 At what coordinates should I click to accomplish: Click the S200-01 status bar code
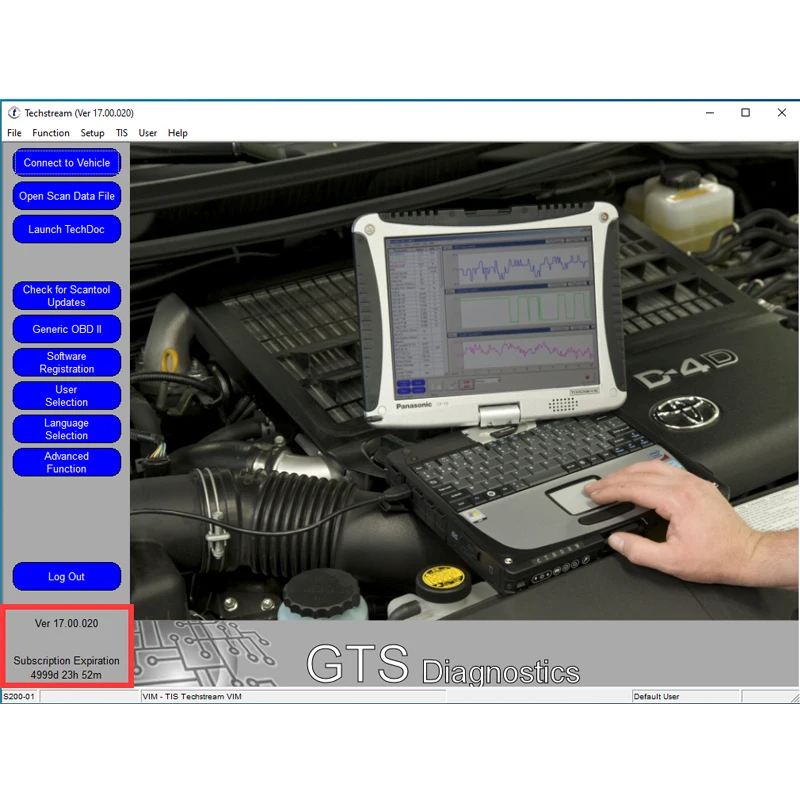point(19,696)
